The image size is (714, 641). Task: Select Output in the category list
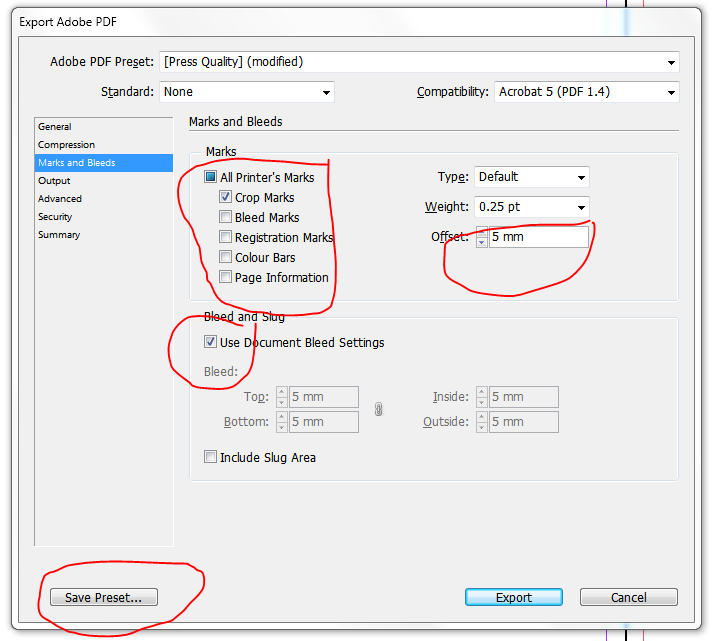click(104, 181)
